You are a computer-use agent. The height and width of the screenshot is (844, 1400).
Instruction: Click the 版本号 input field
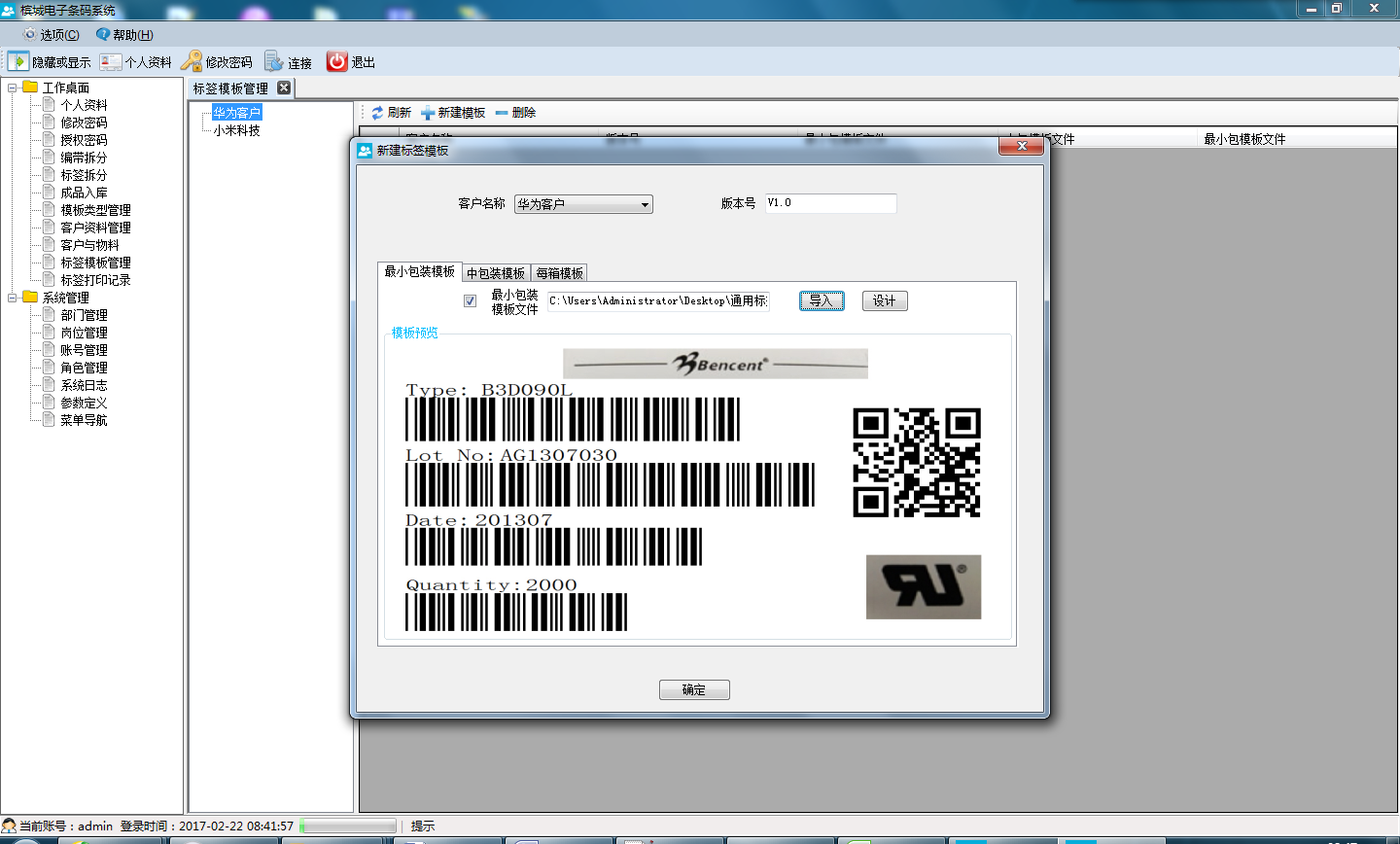tap(830, 203)
